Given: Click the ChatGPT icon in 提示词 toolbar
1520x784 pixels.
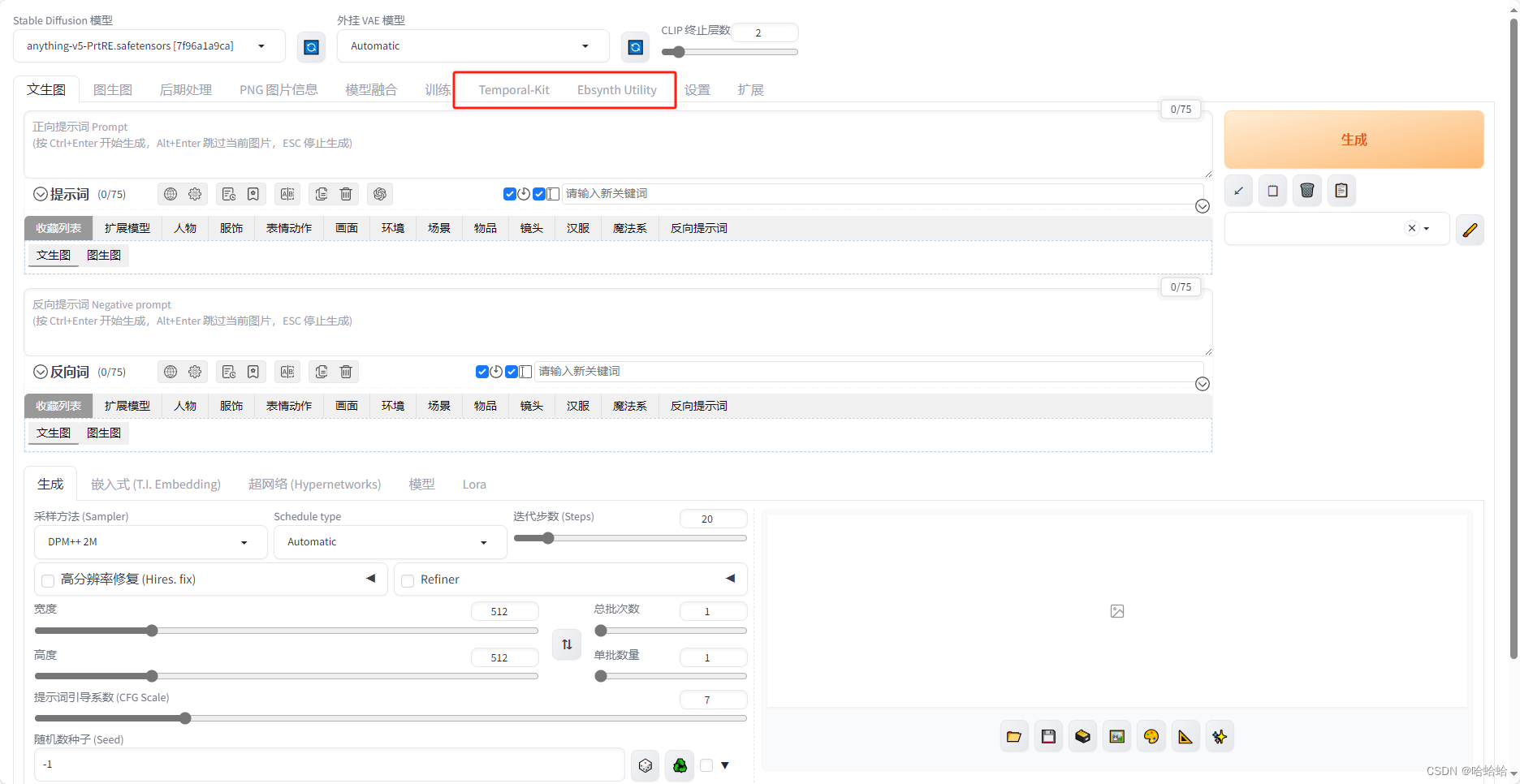Looking at the screenshot, I should (380, 194).
